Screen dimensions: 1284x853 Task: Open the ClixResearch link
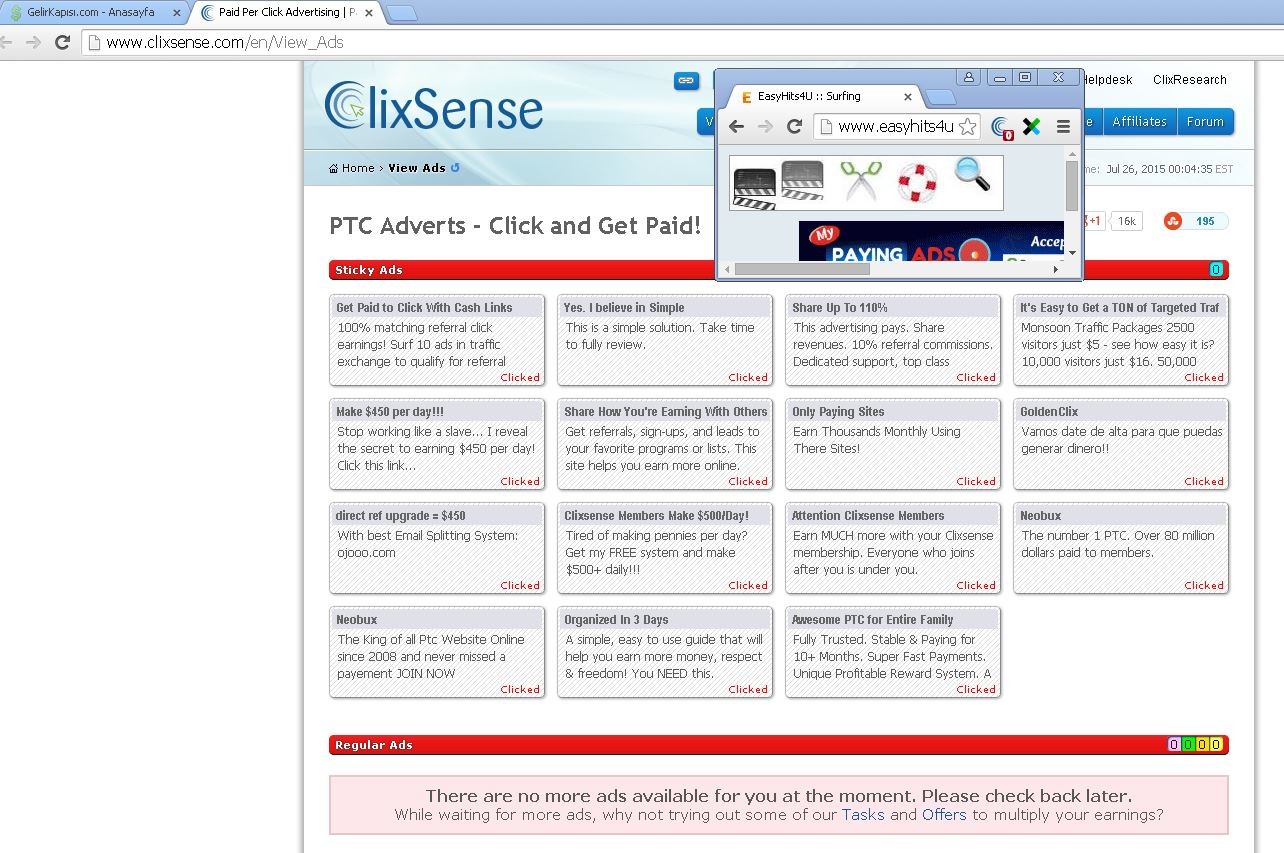(x=1189, y=80)
